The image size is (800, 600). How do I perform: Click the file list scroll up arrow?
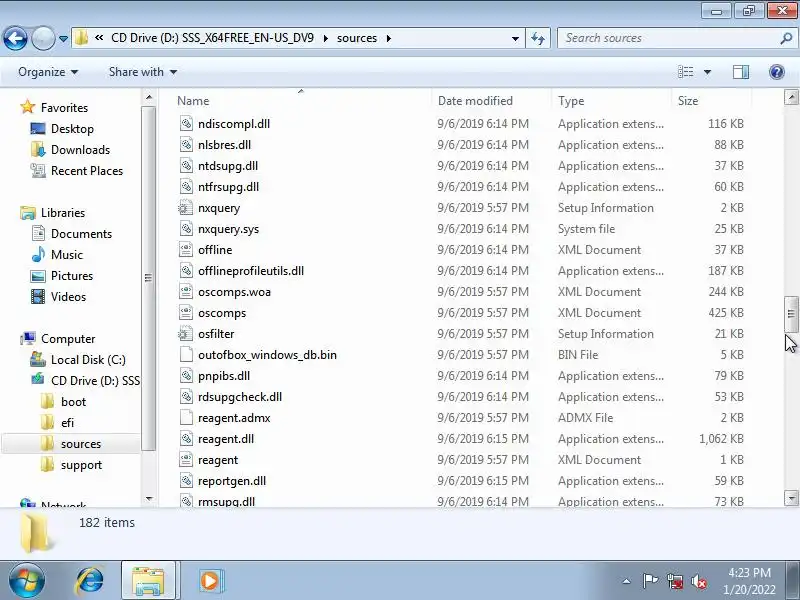tap(791, 97)
